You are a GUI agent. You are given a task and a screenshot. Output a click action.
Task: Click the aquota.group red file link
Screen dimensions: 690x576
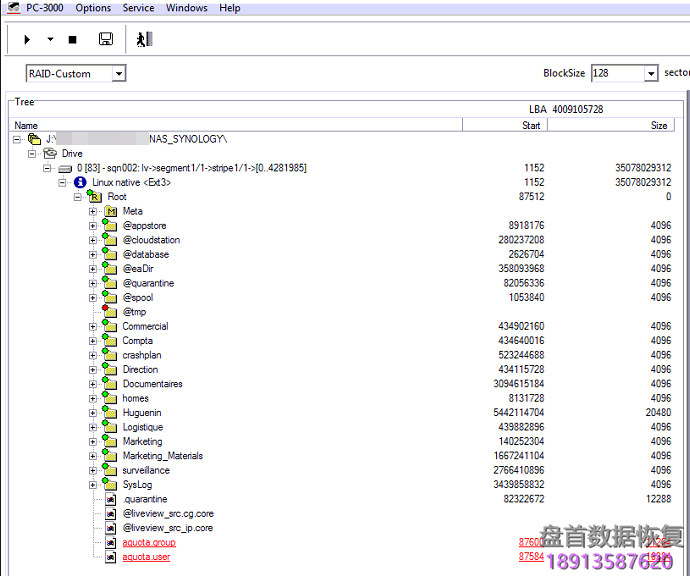click(x=148, y=543)
